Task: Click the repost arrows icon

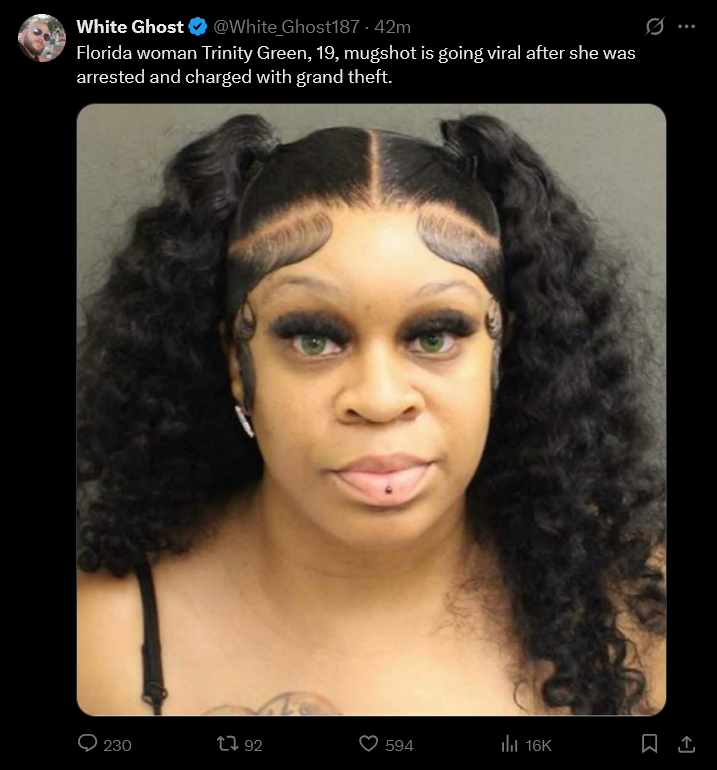Action: click(228, 743)
